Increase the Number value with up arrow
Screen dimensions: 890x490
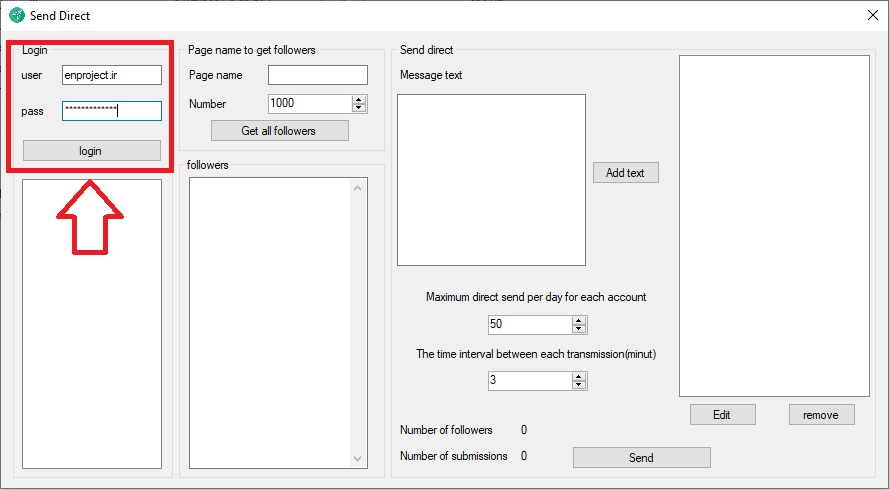pyautogui.click(x=360, y=99)
